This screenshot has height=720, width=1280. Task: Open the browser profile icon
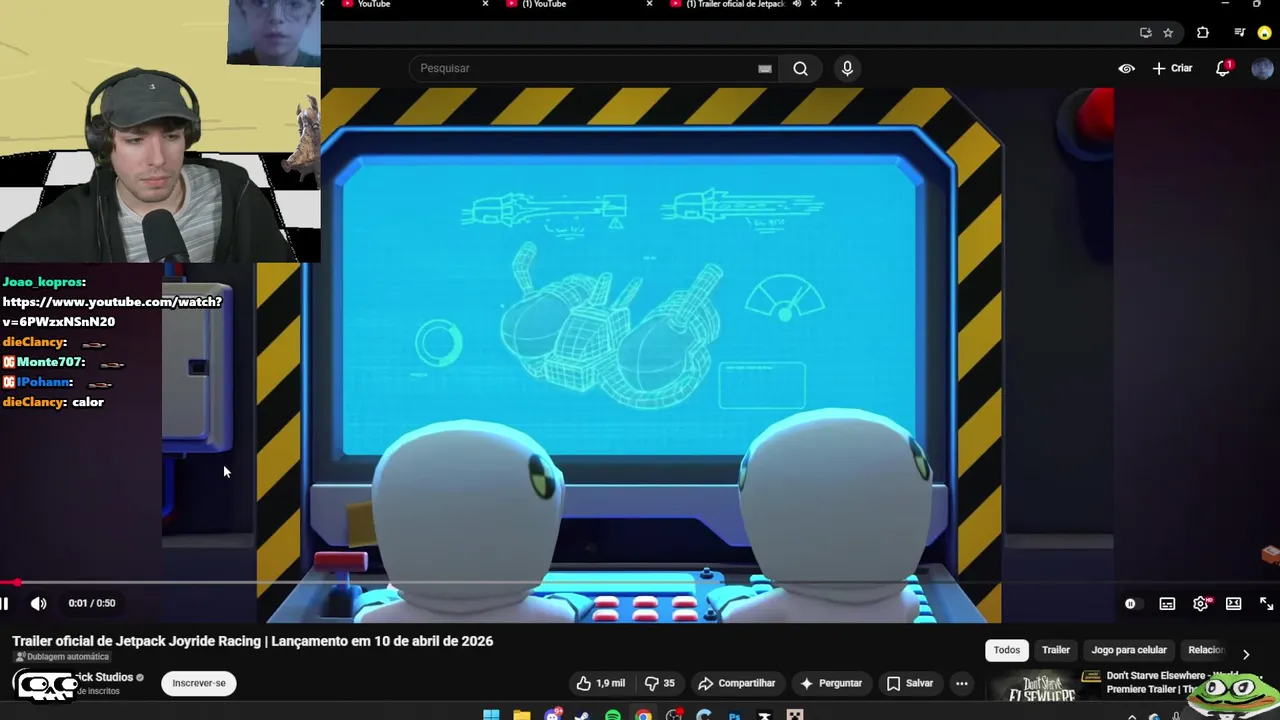1265,33
